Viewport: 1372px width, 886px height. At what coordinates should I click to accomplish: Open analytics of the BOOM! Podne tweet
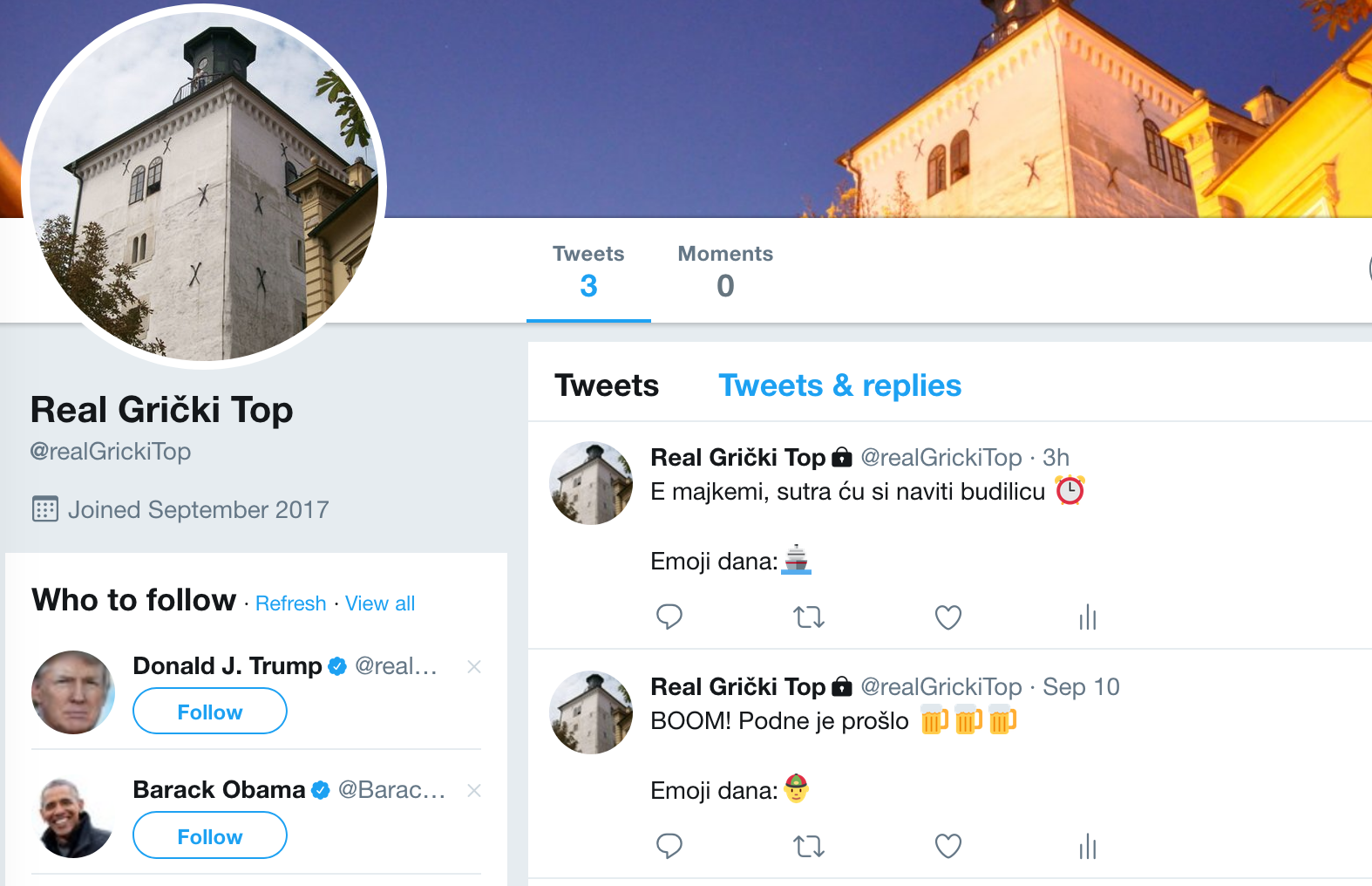click(1087, 846)
